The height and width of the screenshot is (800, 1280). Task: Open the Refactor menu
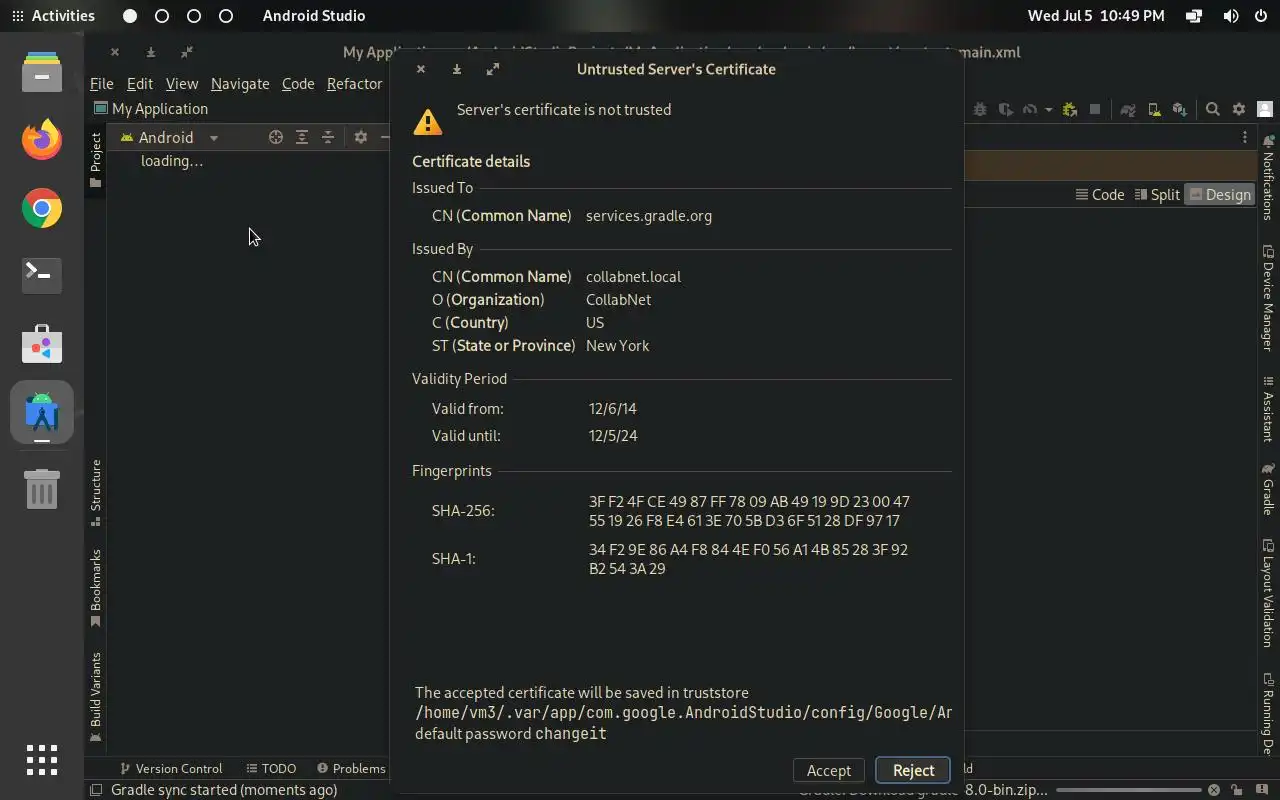[x=354, y=84]
